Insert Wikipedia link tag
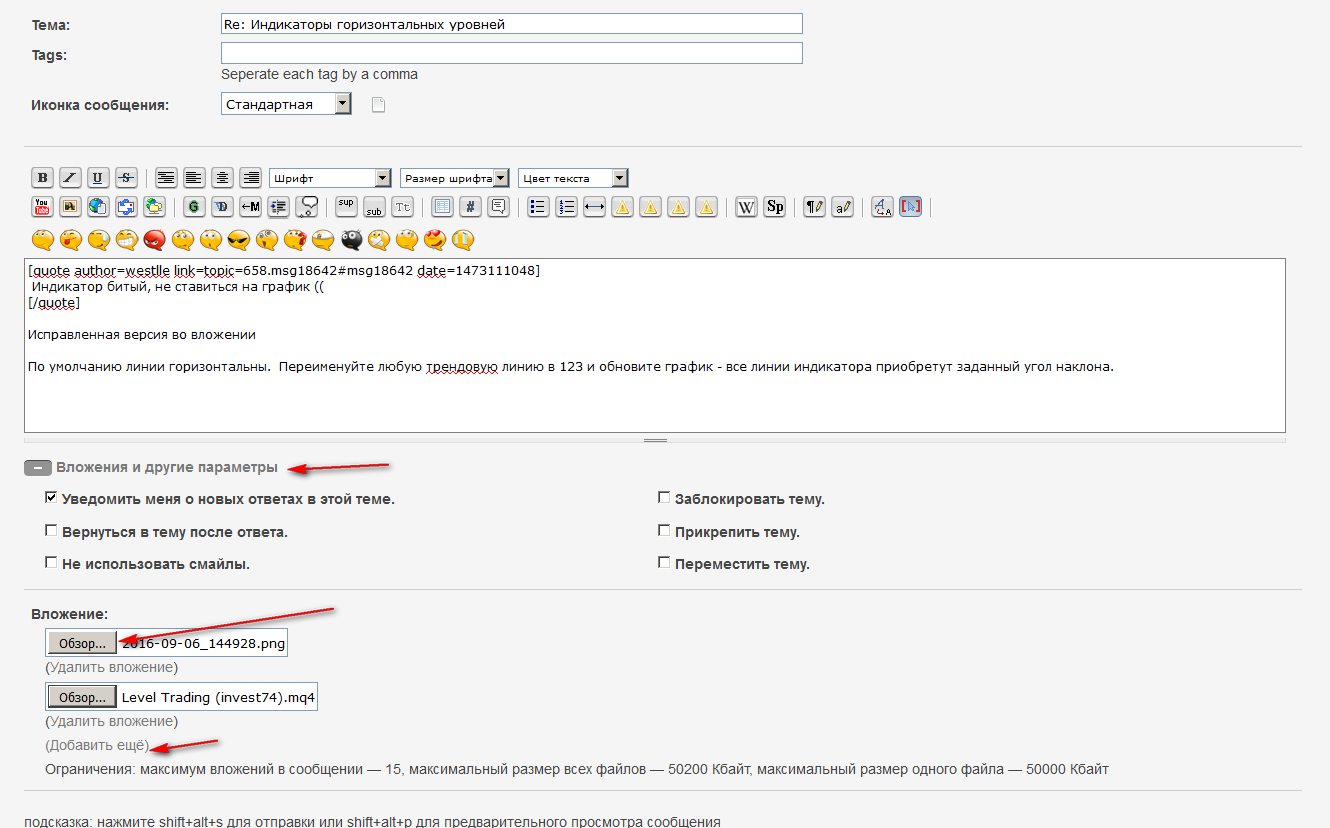1330x828 pixels. 746,207
